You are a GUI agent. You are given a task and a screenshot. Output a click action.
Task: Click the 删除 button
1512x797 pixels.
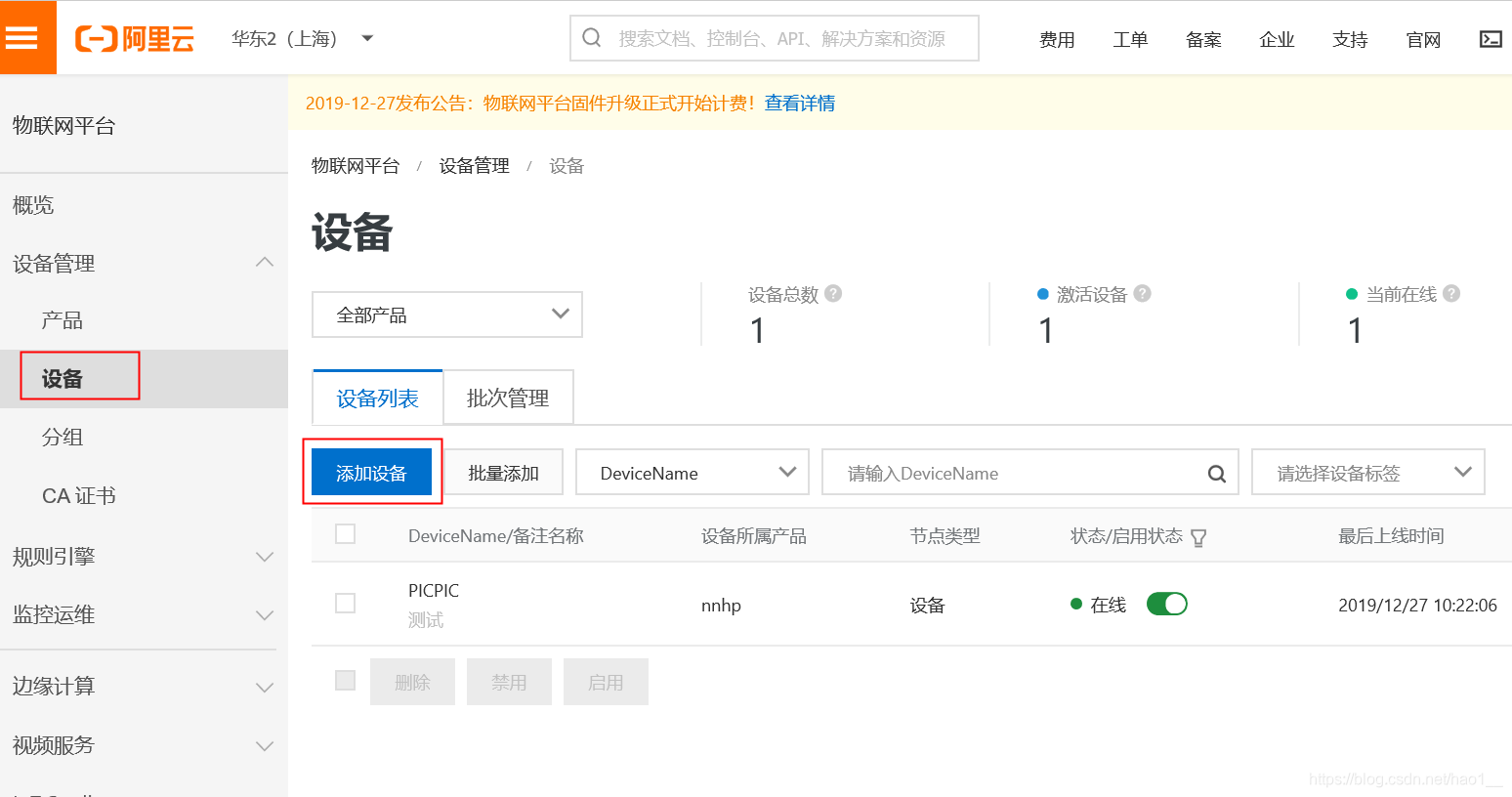[x=412, y=682]
